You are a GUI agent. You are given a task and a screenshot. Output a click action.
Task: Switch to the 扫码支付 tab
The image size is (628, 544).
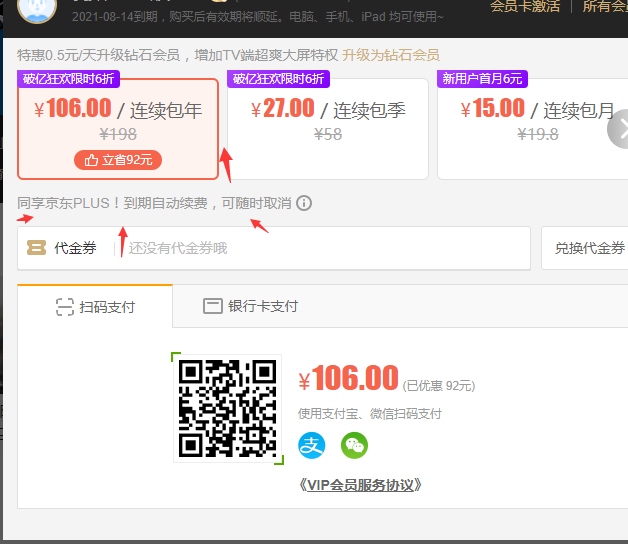tap(95, 307)
